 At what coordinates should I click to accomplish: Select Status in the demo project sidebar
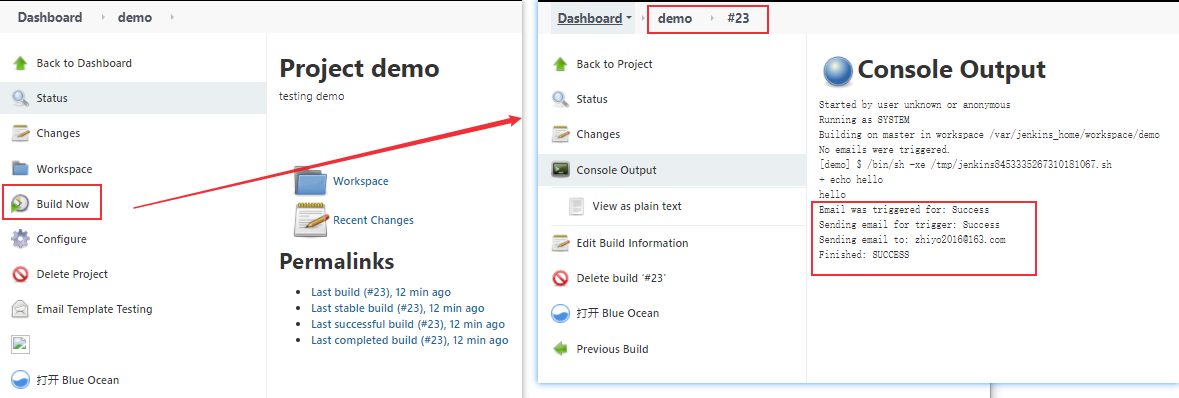click(52, 98)
